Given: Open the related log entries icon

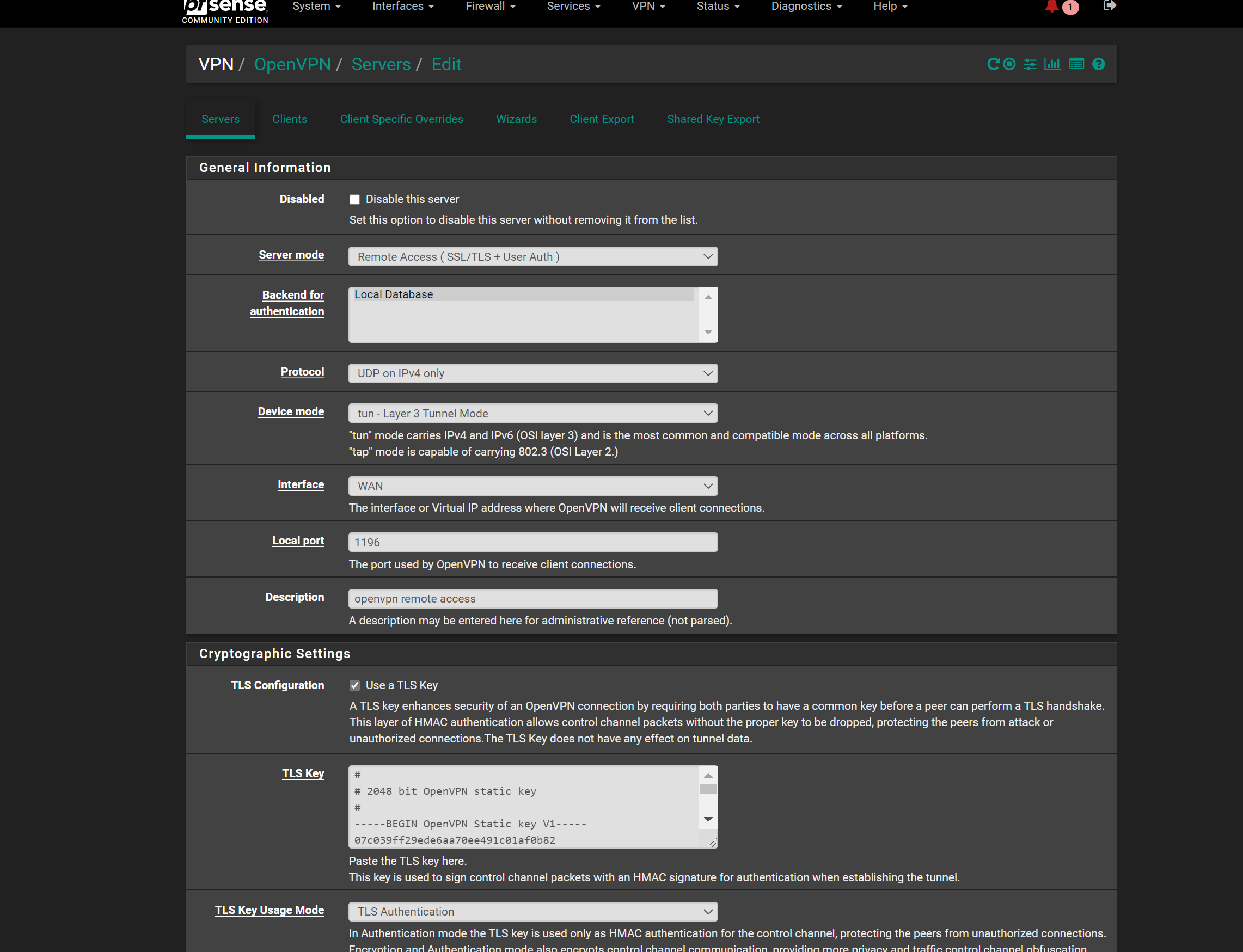Looking at the screenshot, I should click(1076, 64).
